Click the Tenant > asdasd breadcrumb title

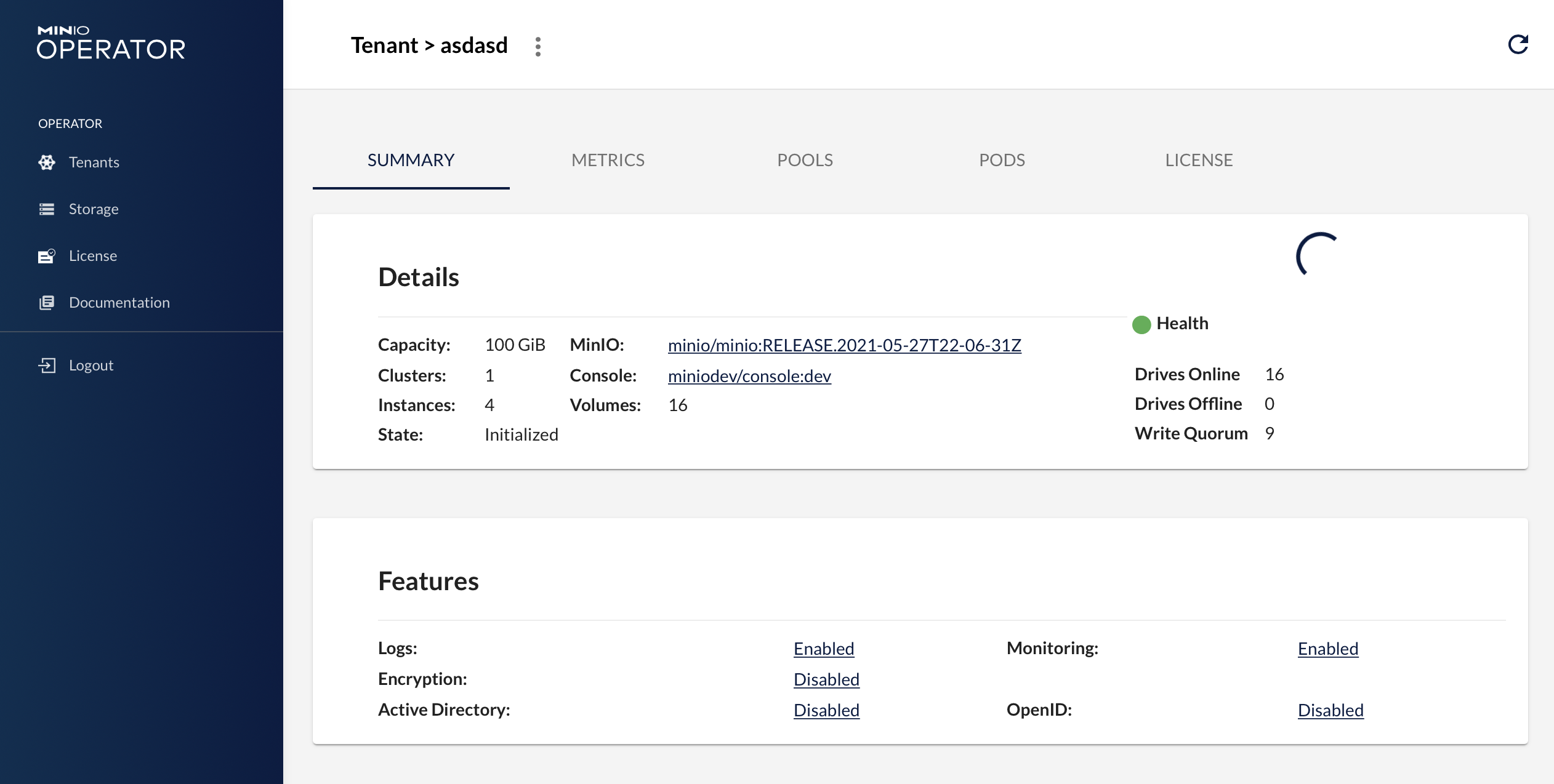429,46
